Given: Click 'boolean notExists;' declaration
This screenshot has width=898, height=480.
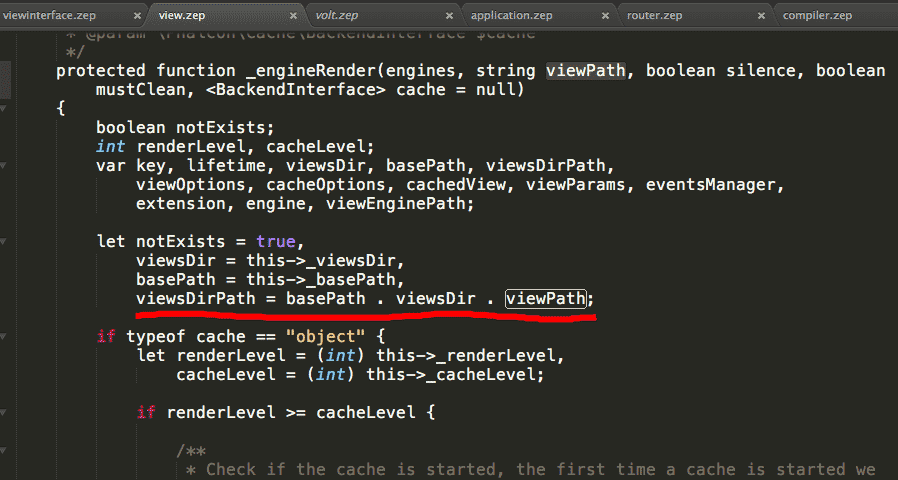Looking at the screenshot, I should coord(185,127).
